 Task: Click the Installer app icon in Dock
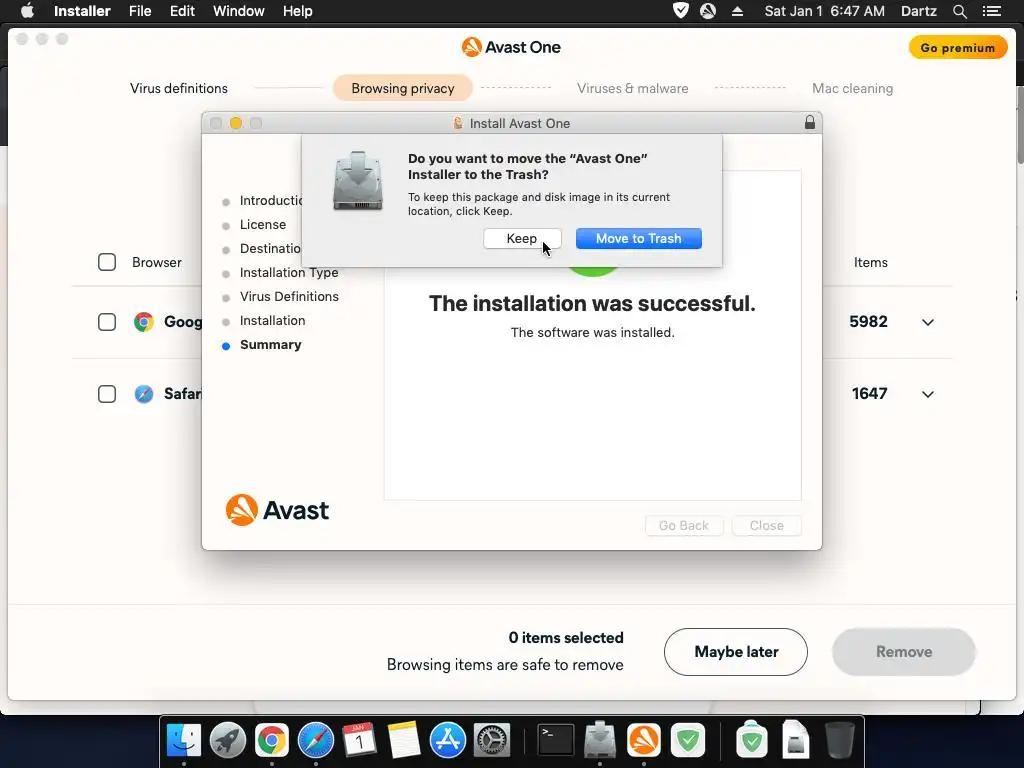(x=600, y=741)
